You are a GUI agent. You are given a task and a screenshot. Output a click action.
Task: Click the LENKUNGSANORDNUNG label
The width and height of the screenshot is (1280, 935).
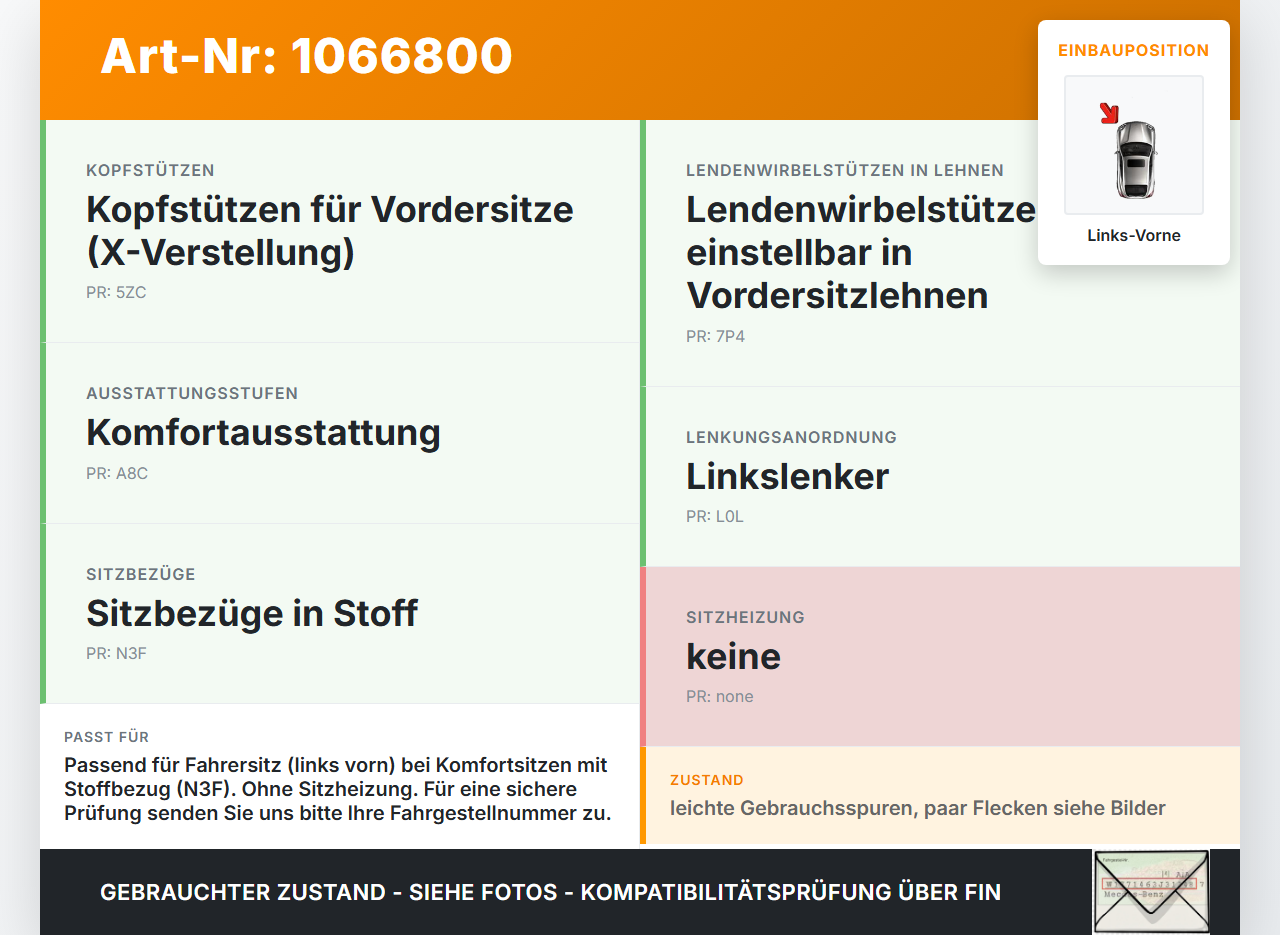point(791,438)
